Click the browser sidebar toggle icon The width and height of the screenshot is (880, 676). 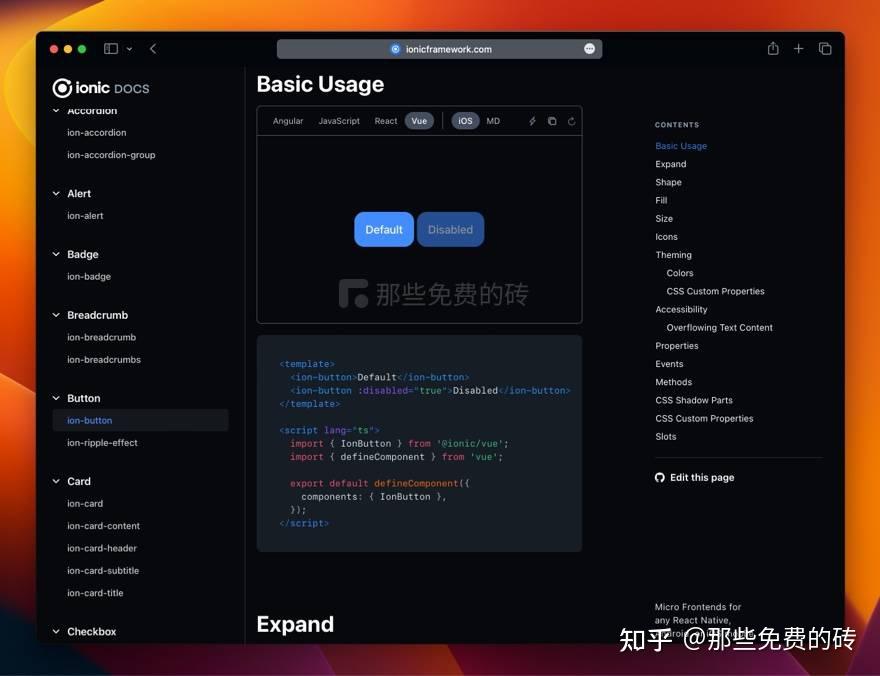(110, 47)
